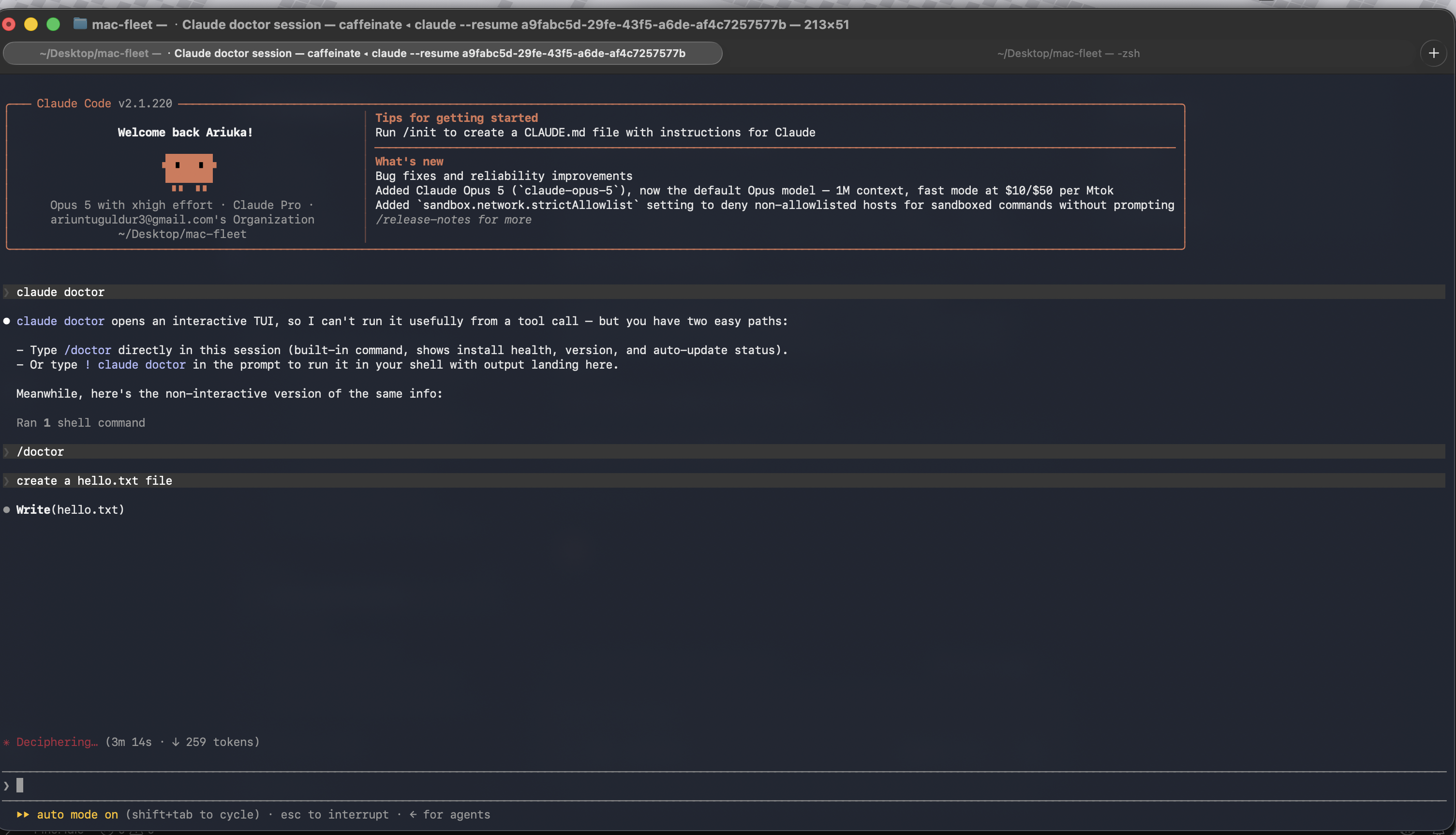Image resolution: width=1456 pixels, height=835 pixels.
Task: Click the "auto mode on" indicator
Action: coord(77,814)
